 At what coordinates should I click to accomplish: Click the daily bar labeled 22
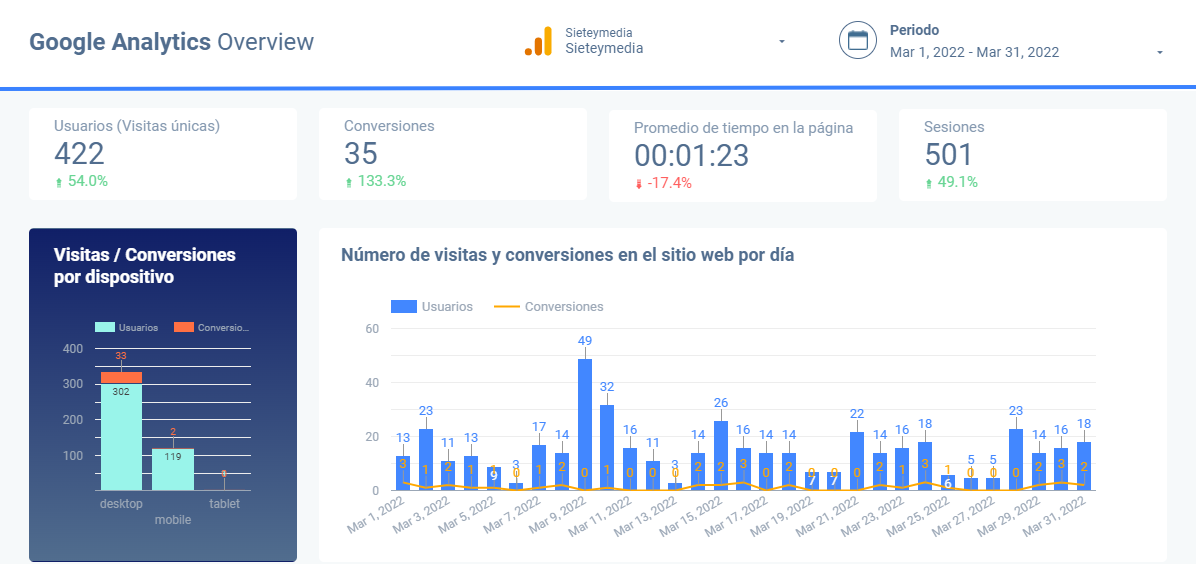[857, 461]
